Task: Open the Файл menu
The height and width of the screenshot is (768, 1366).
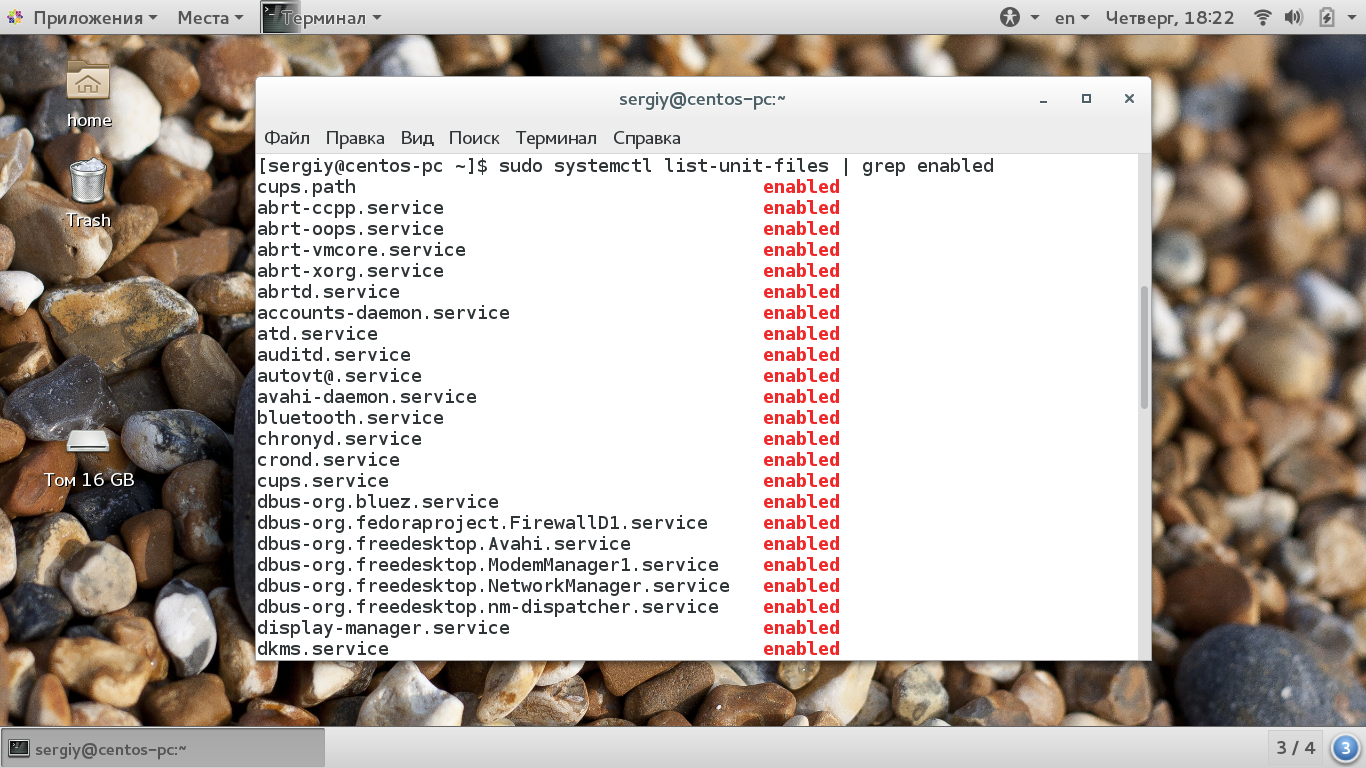Action: [x=287, y=138]
